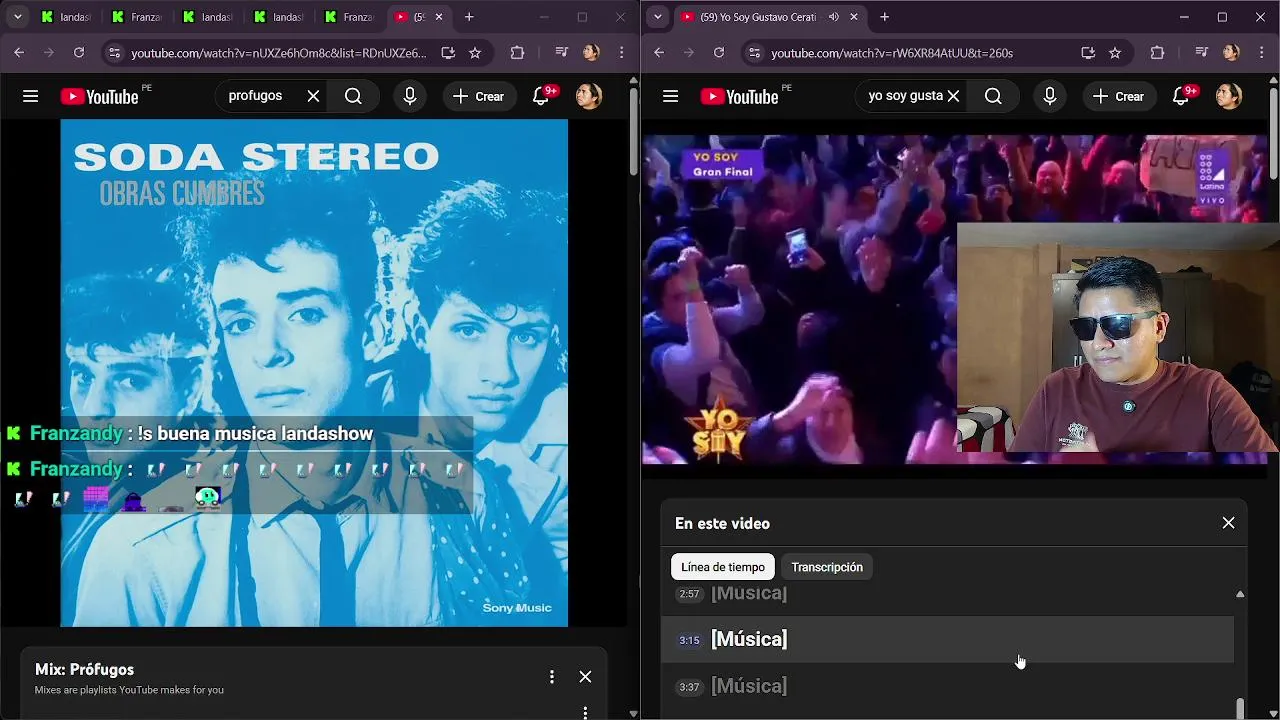Image resolution: width=1280 pixels, height=720 pixels.
Task: Open notifications bell in right window
Action: 1181,96
